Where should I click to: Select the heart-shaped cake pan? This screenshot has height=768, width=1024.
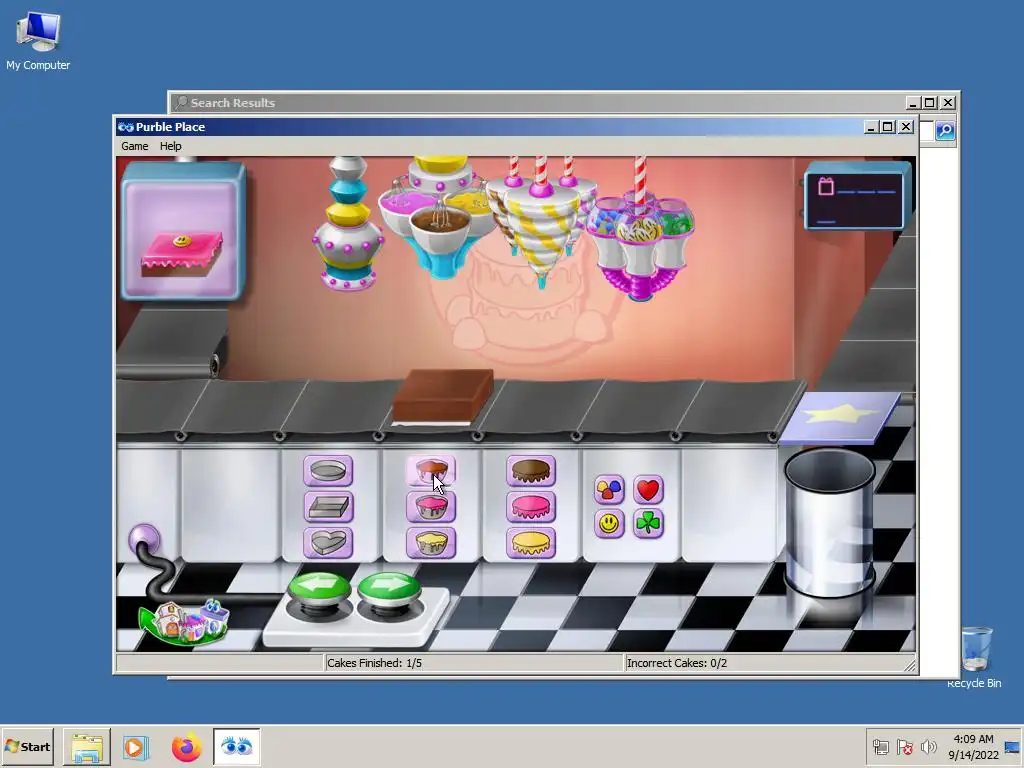click(x=328, y=542)
